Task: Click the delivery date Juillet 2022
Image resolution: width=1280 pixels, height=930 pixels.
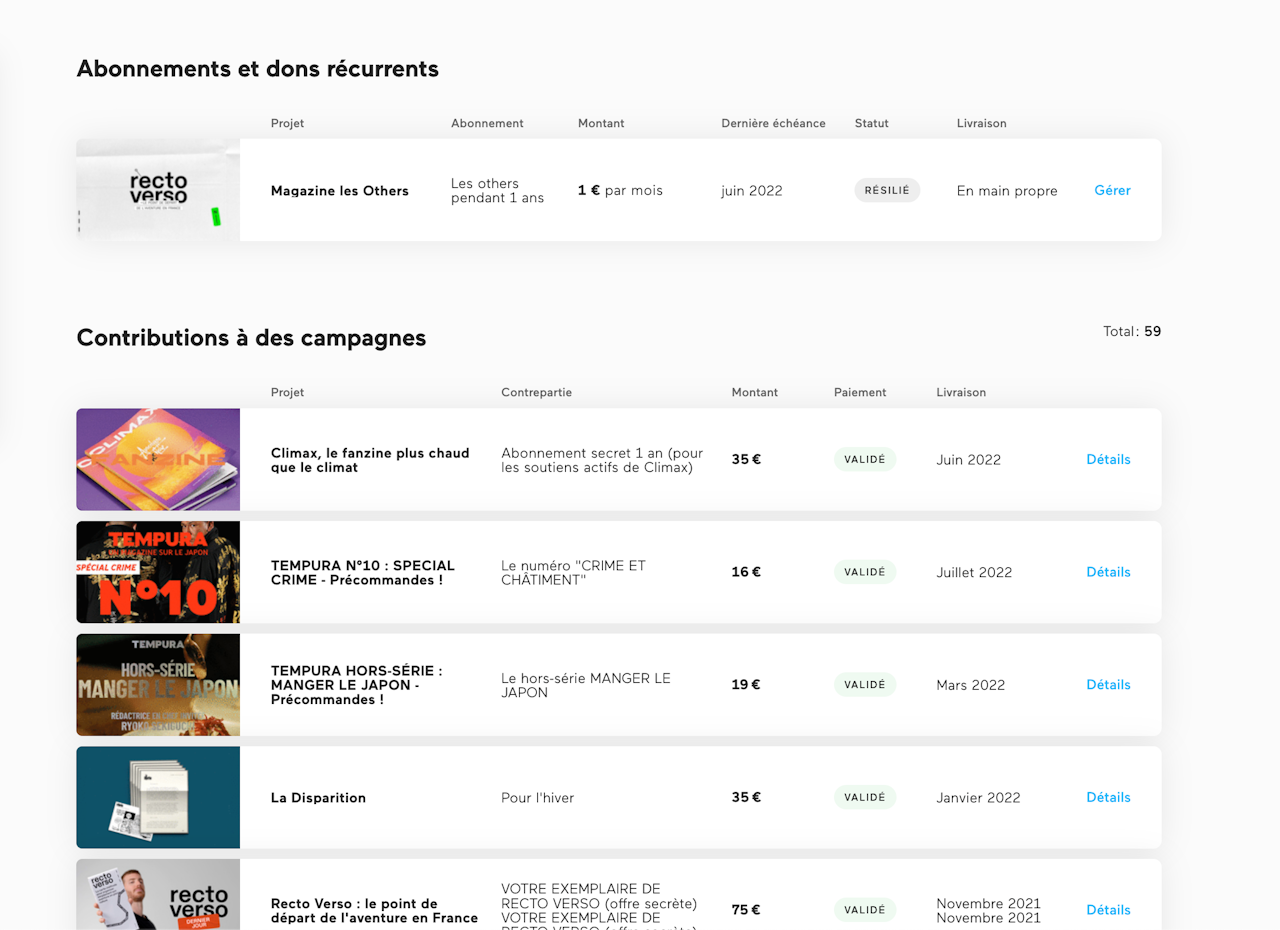Action: click(x=974, y=572)
